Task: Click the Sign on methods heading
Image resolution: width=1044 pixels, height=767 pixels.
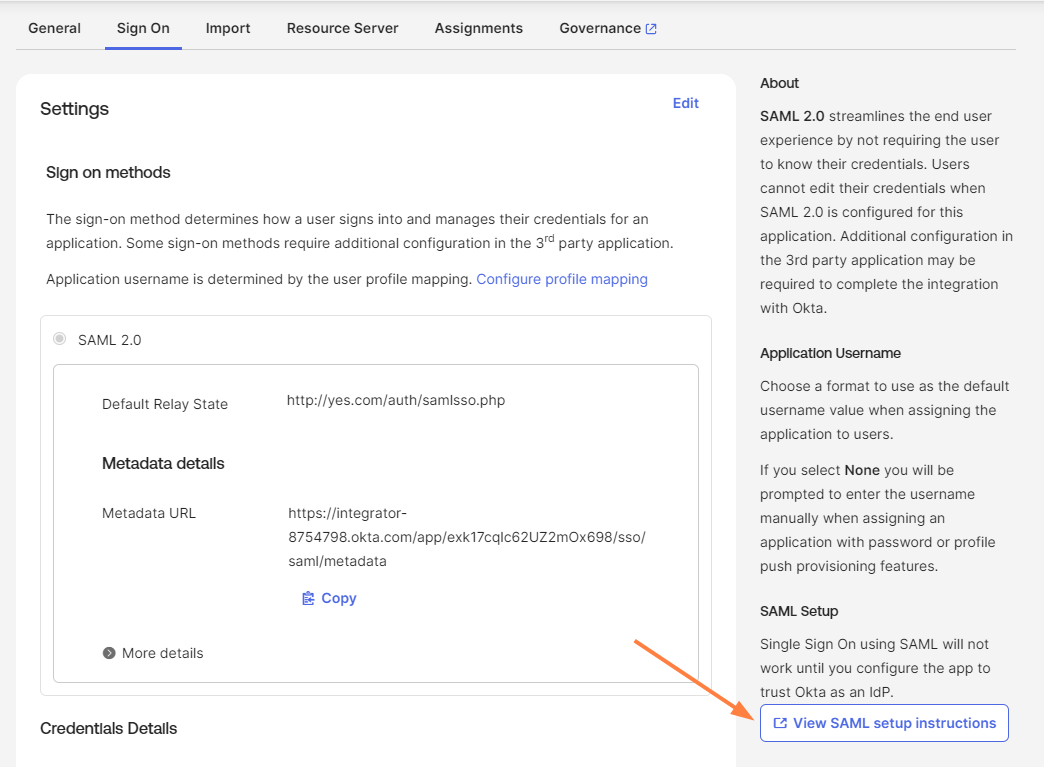Action: 108,172
